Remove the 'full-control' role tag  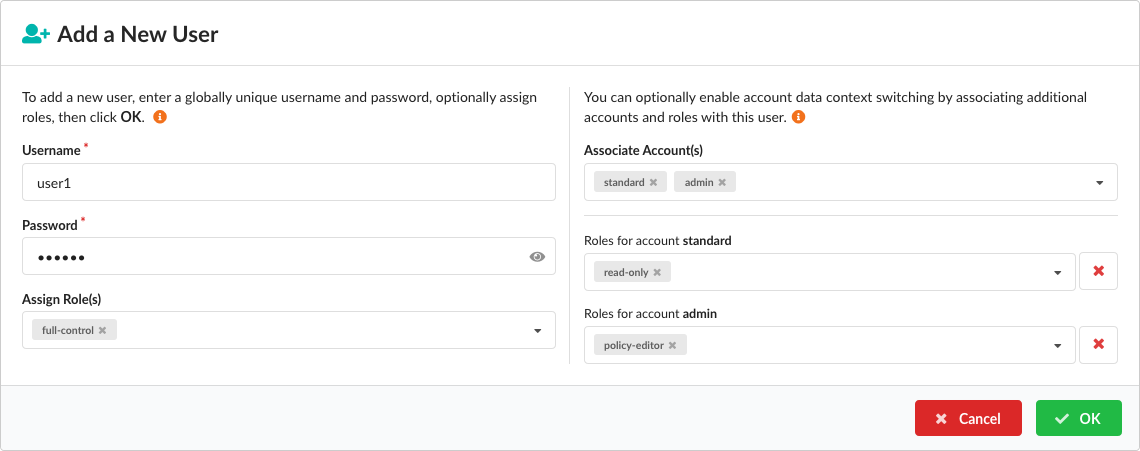pyautogui.click(x=102, y=330)
